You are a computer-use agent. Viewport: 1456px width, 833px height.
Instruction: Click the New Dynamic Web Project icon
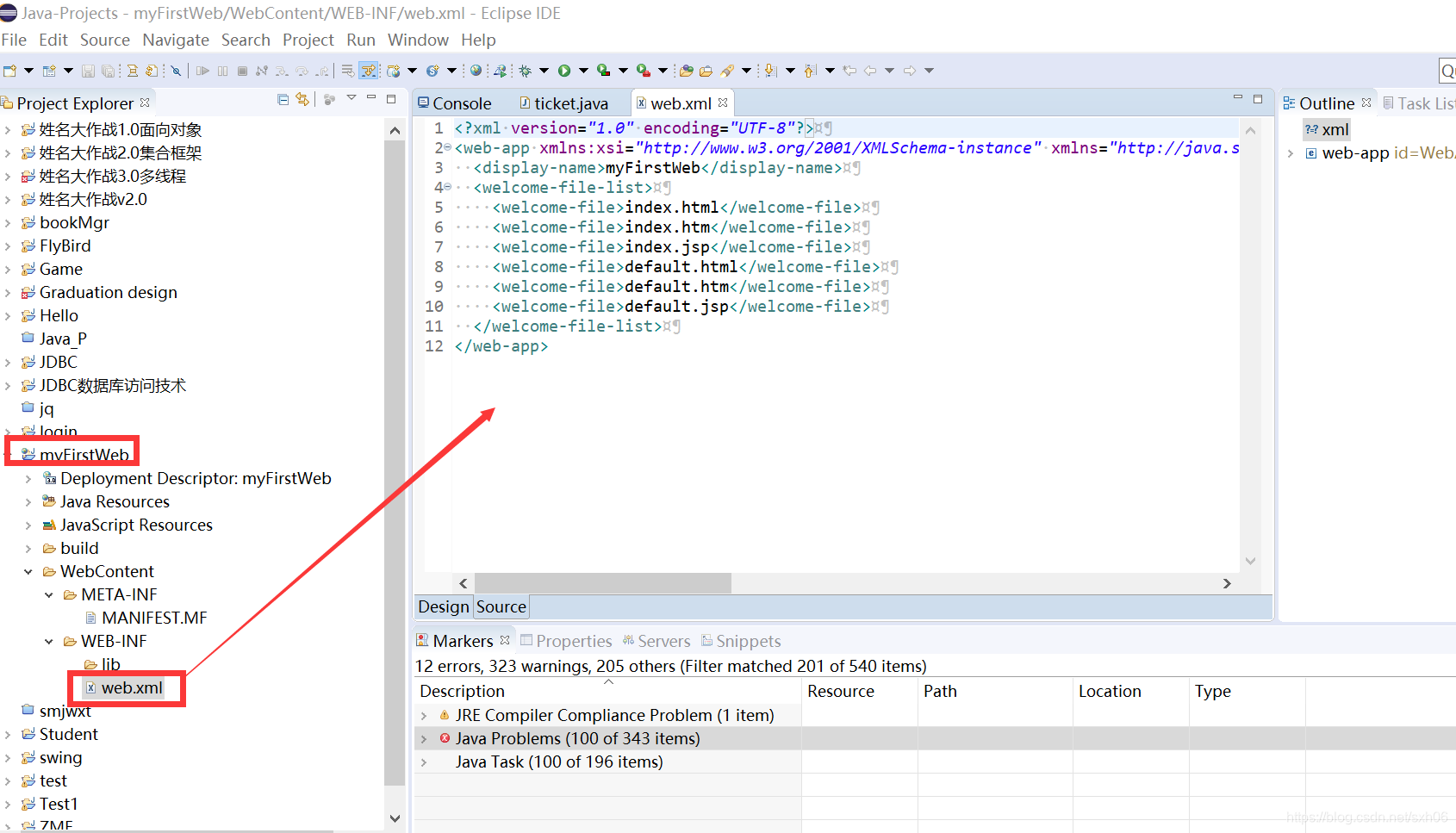pos(394,71)
